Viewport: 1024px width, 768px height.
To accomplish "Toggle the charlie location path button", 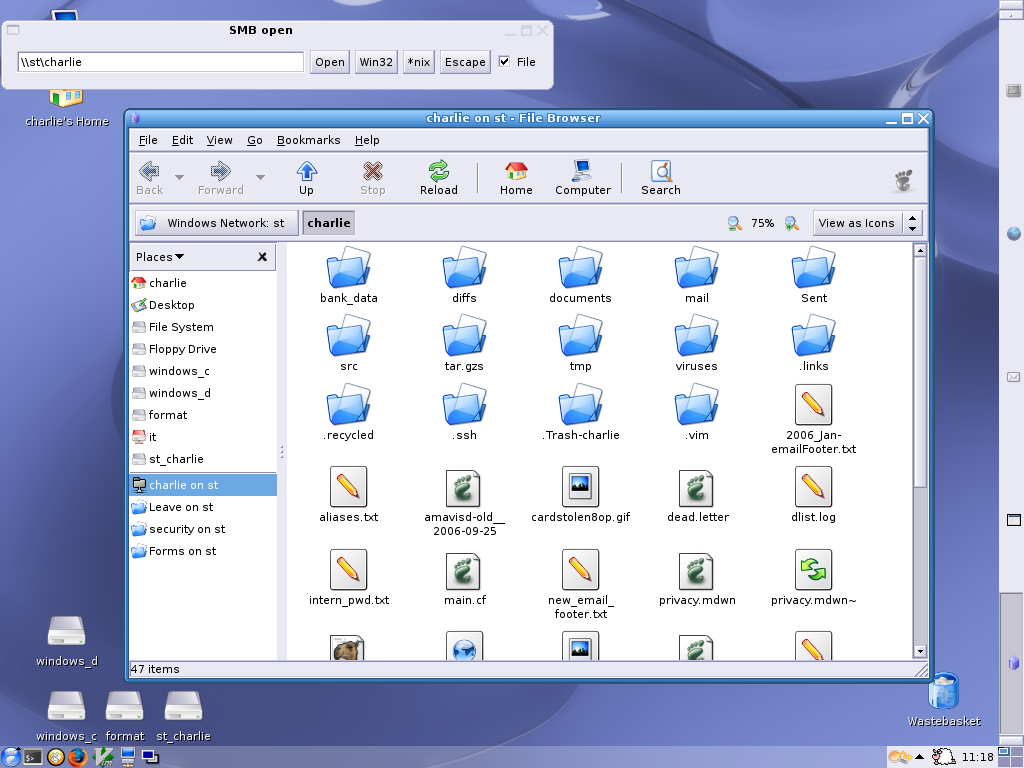I will pyautogui.click(x=329, y=223).
